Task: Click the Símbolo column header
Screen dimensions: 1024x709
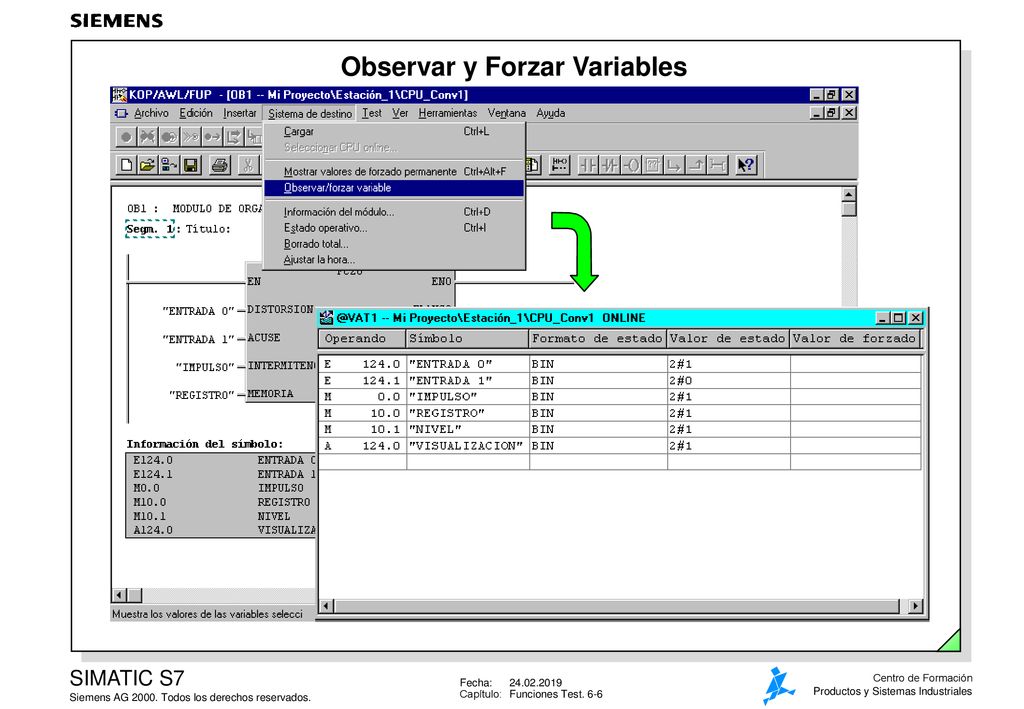Action: pyautogui.click(x=467, y=338)
